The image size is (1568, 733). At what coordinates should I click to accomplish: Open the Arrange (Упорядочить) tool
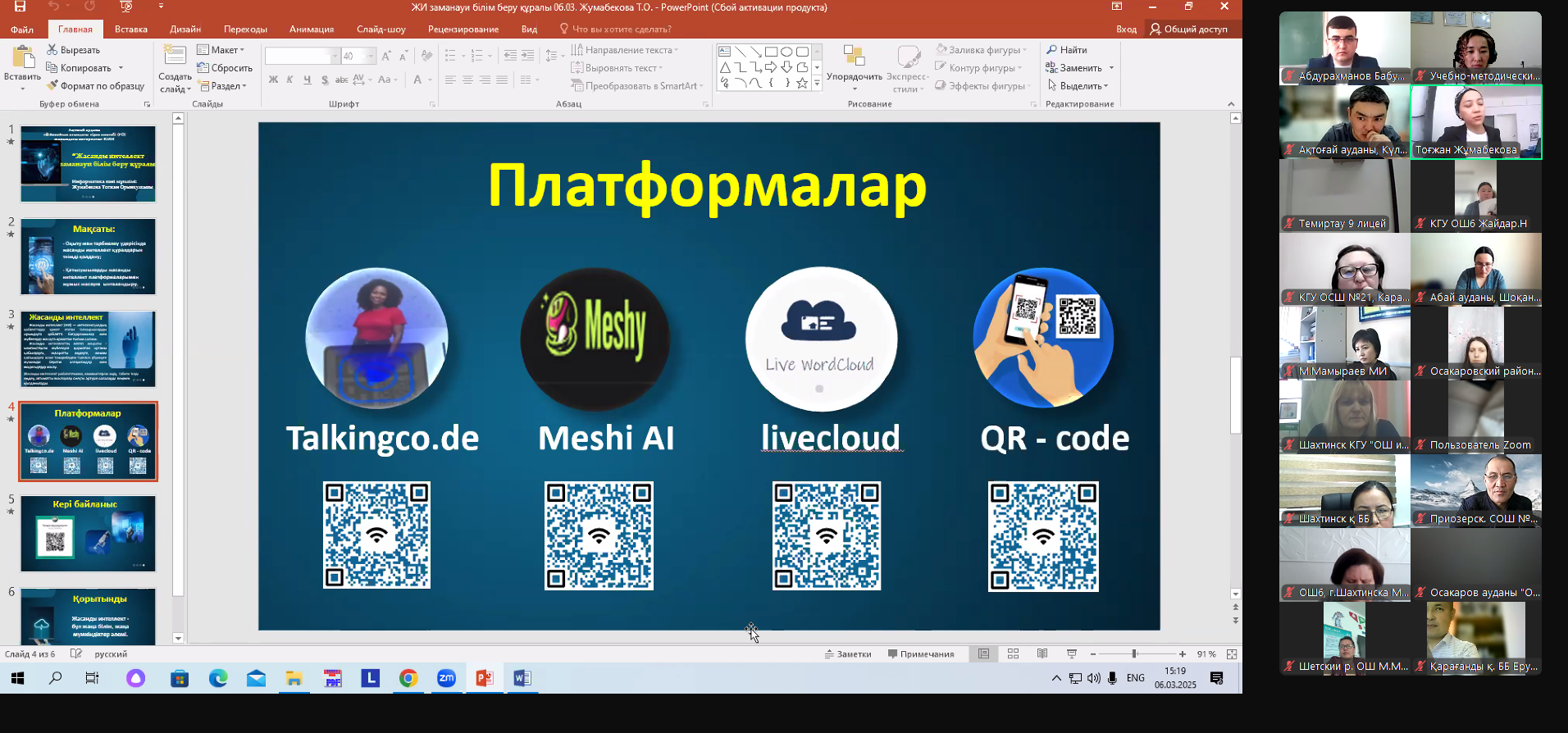(854, 66)
